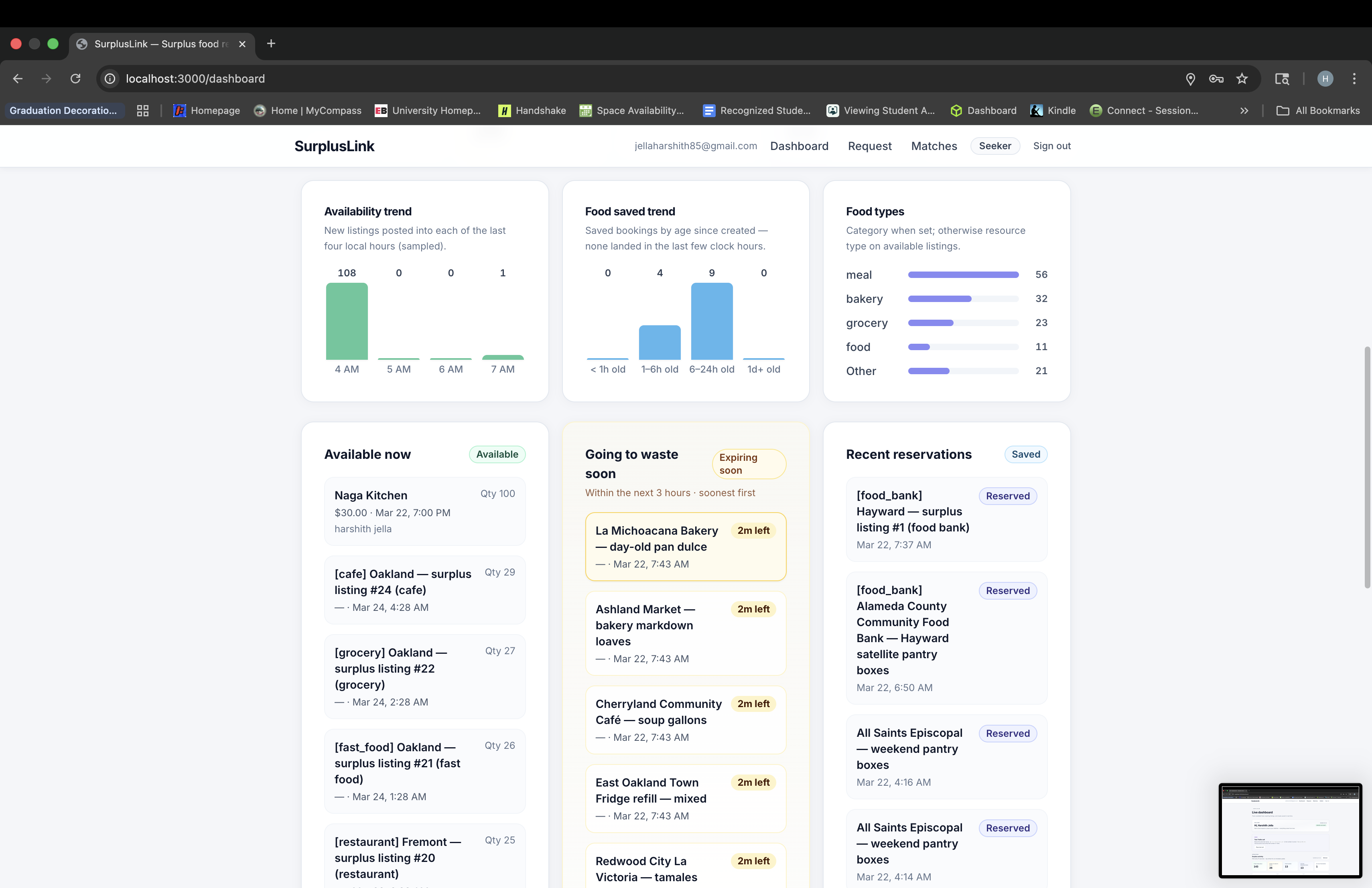The image size is (1372, 888).
Task: Bookmark page with star icon
Action: click(x=1242, y=78)
